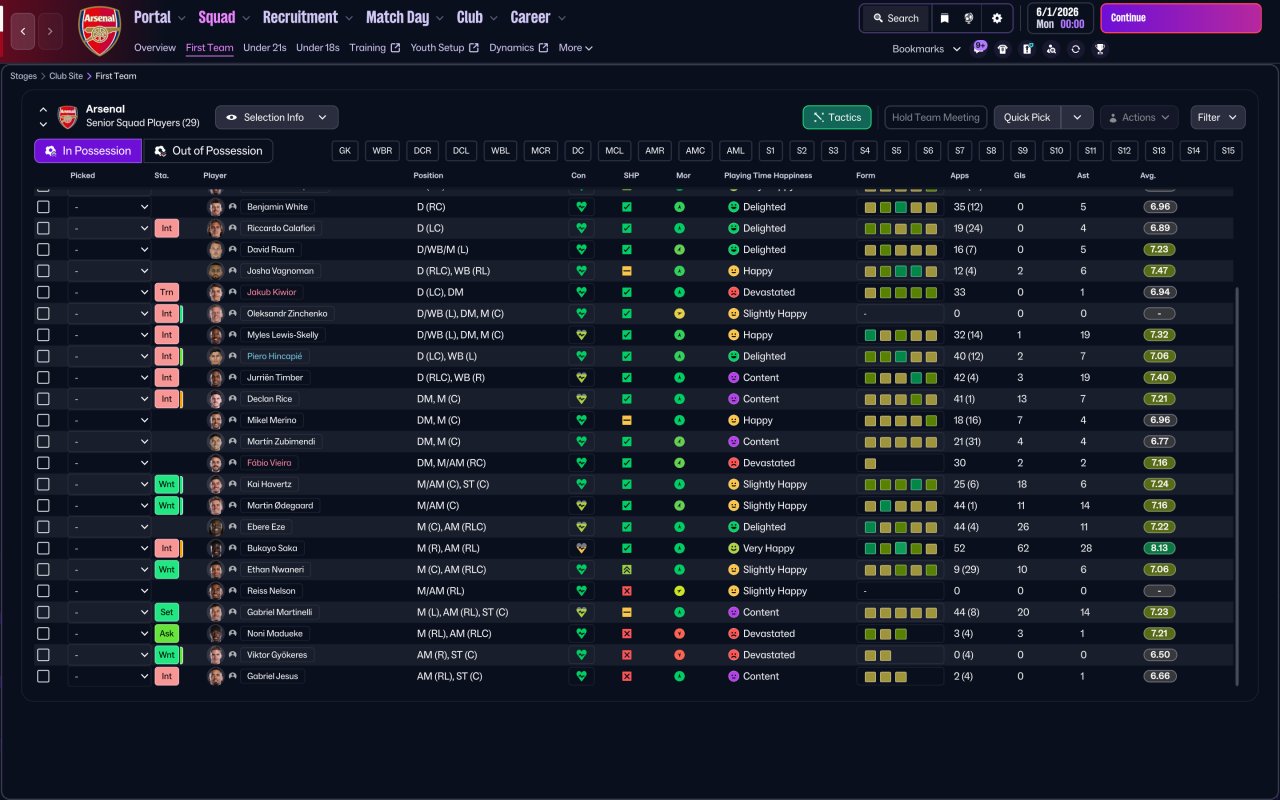
Task: Open the Picked dropdown for Viktor Gyökeres
Action: [x=110, y=655]
